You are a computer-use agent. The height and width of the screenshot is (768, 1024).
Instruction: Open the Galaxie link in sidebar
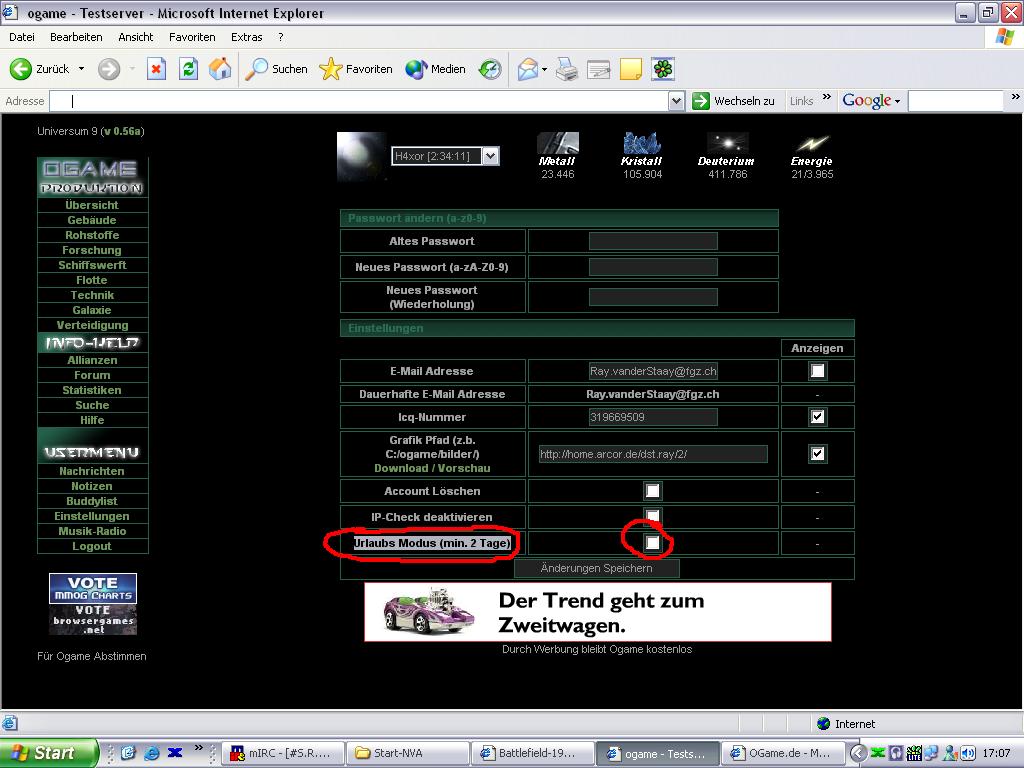pyautogui.click(x=92, y=310)
